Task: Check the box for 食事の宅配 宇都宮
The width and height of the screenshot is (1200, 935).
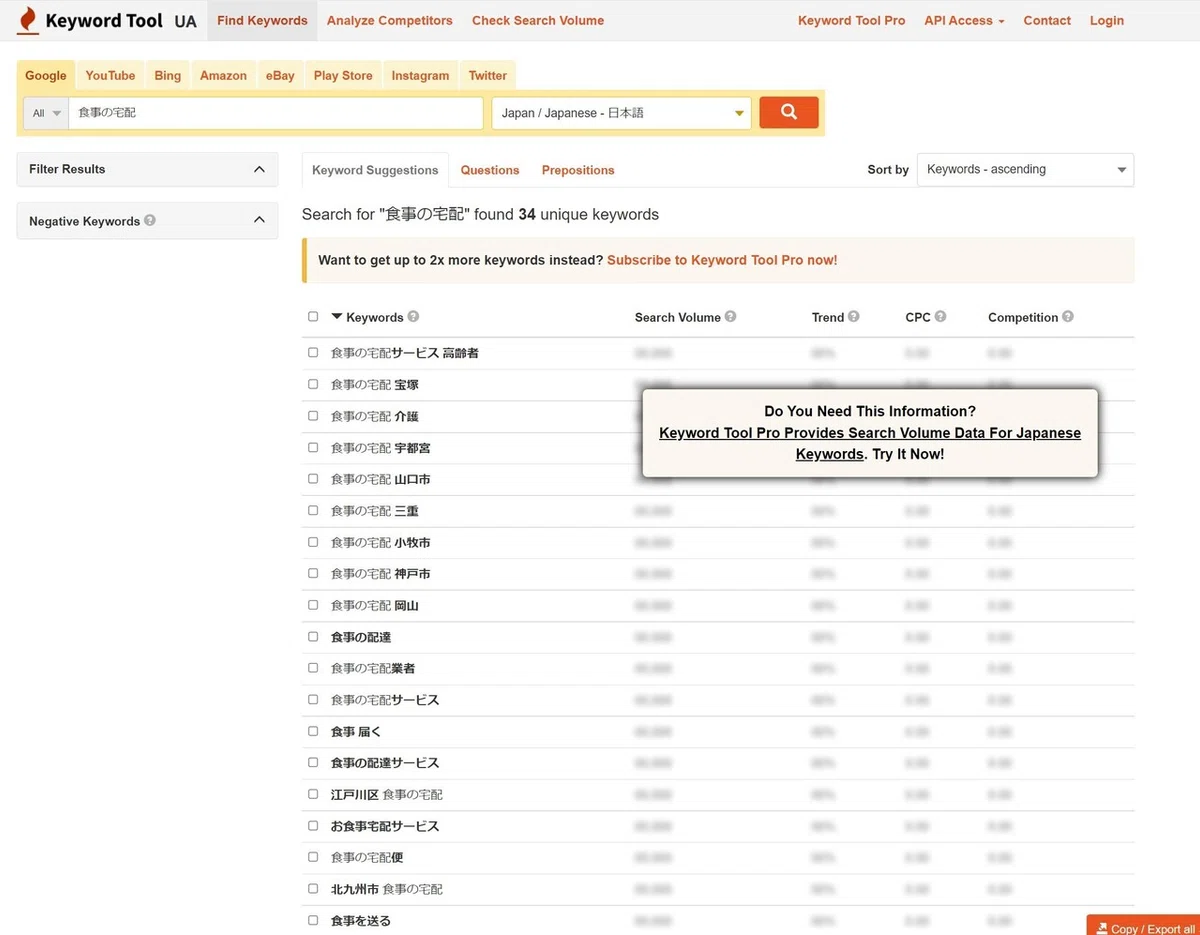Action: [313, 447]
